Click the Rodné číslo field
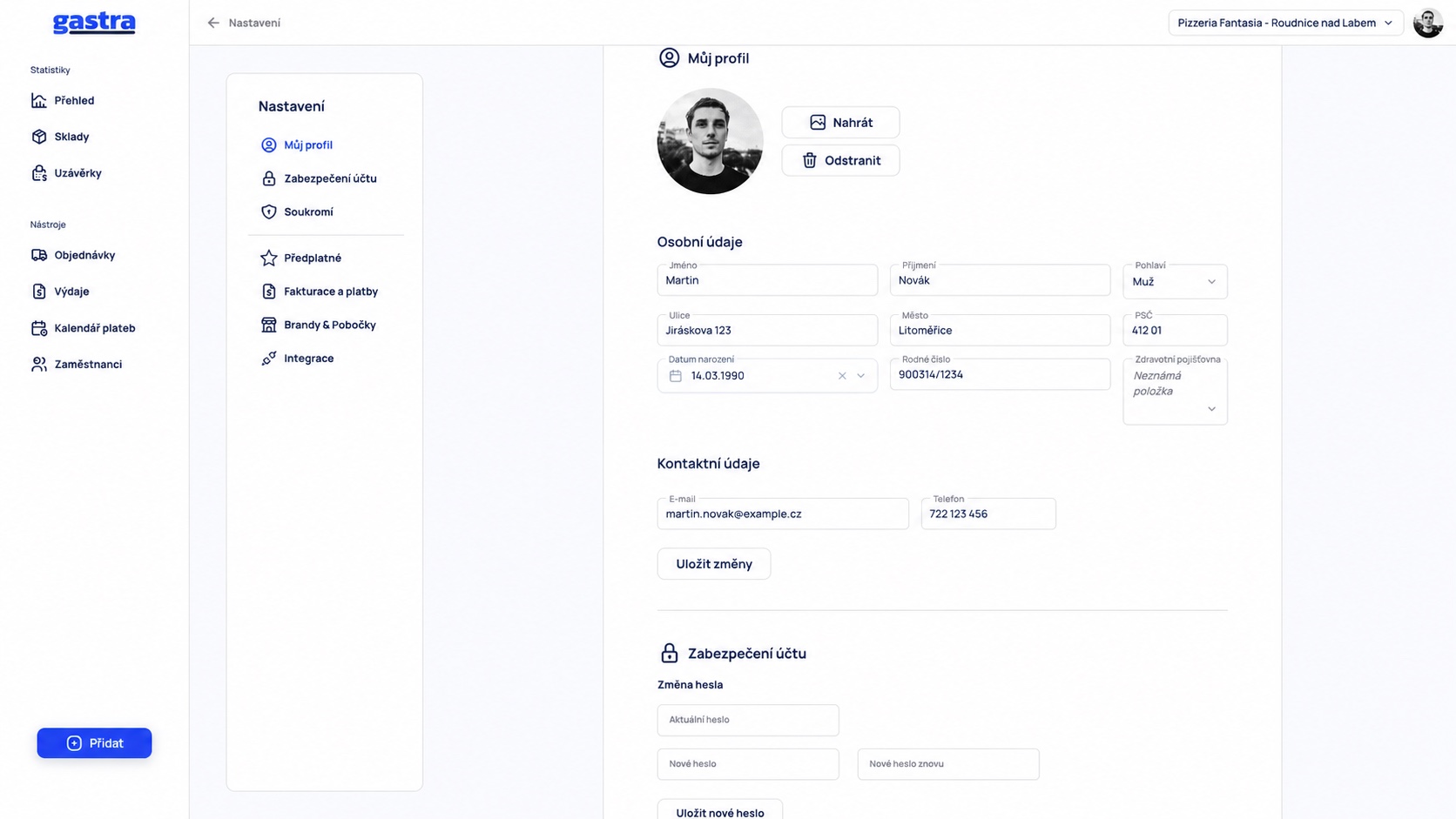Image resolution: width=1456 pixels, height=819 pixels. (1000, 374)
